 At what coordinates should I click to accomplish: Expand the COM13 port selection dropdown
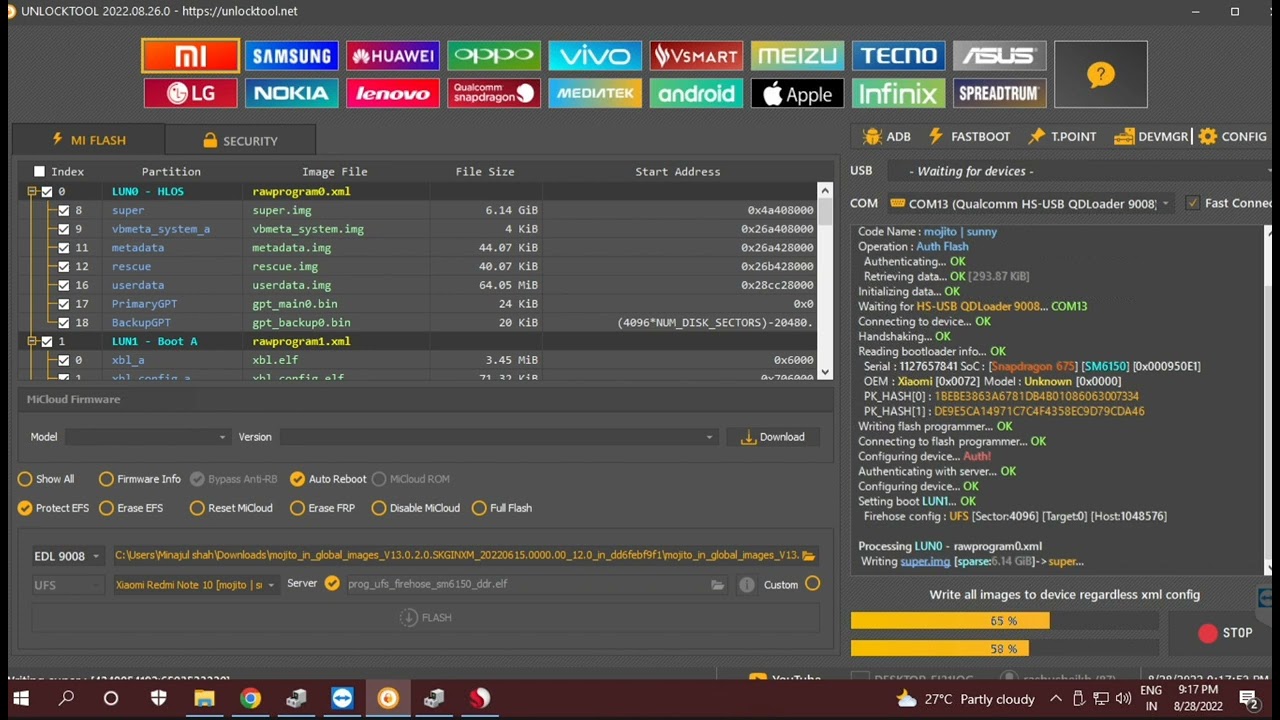(x=1029, y=204)
